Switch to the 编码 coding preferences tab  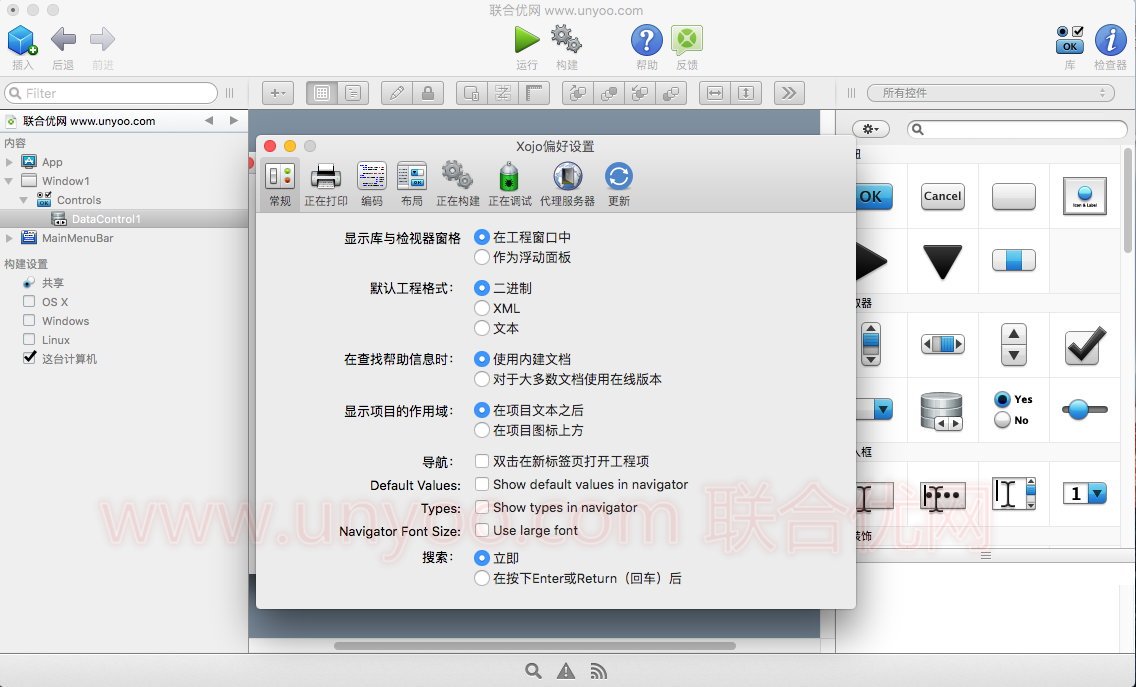[x=372, y=184]
